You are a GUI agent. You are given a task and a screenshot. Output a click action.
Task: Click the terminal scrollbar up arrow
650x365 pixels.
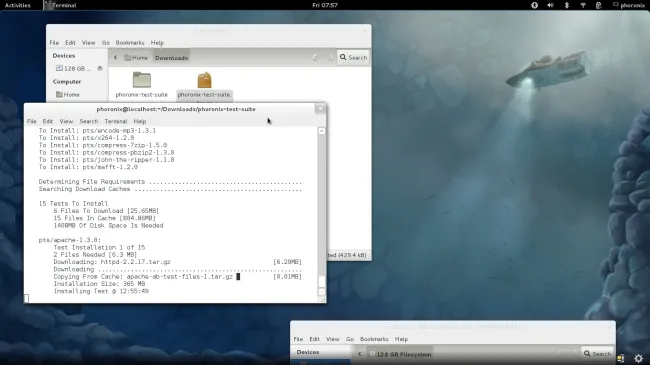pos(321,131)
